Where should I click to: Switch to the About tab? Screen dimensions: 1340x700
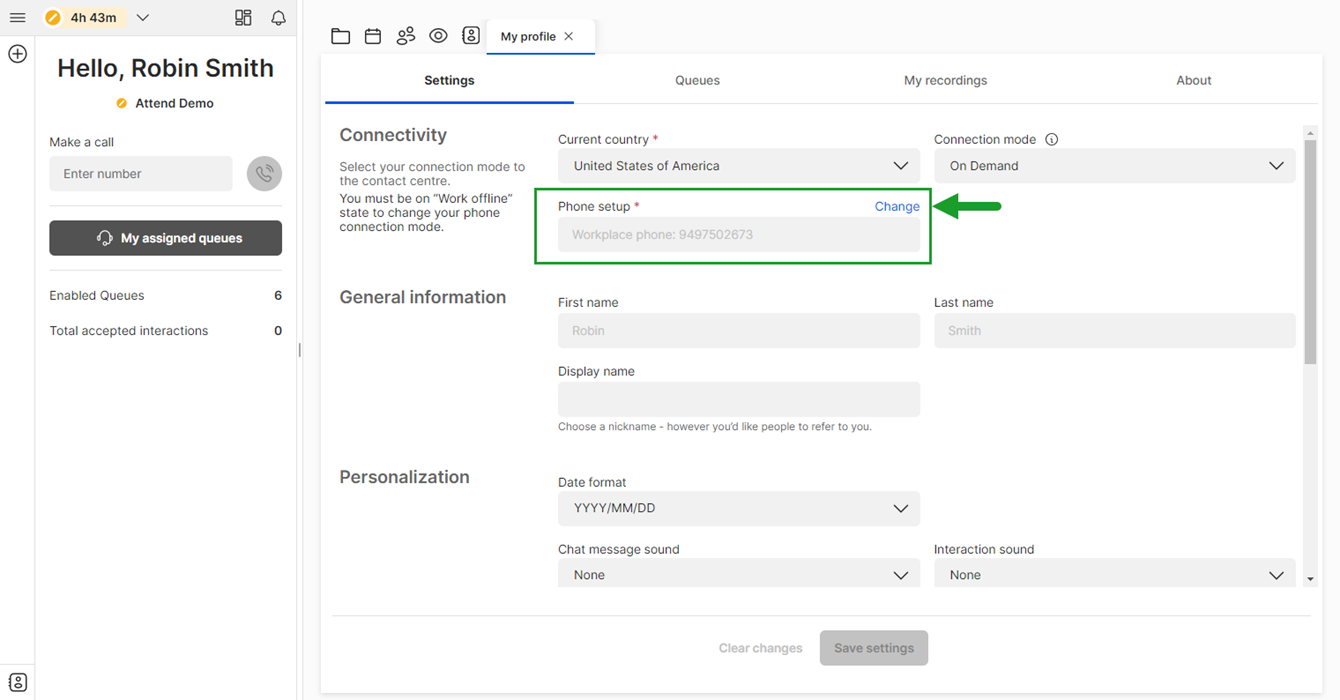click(x=1193, y=80)
